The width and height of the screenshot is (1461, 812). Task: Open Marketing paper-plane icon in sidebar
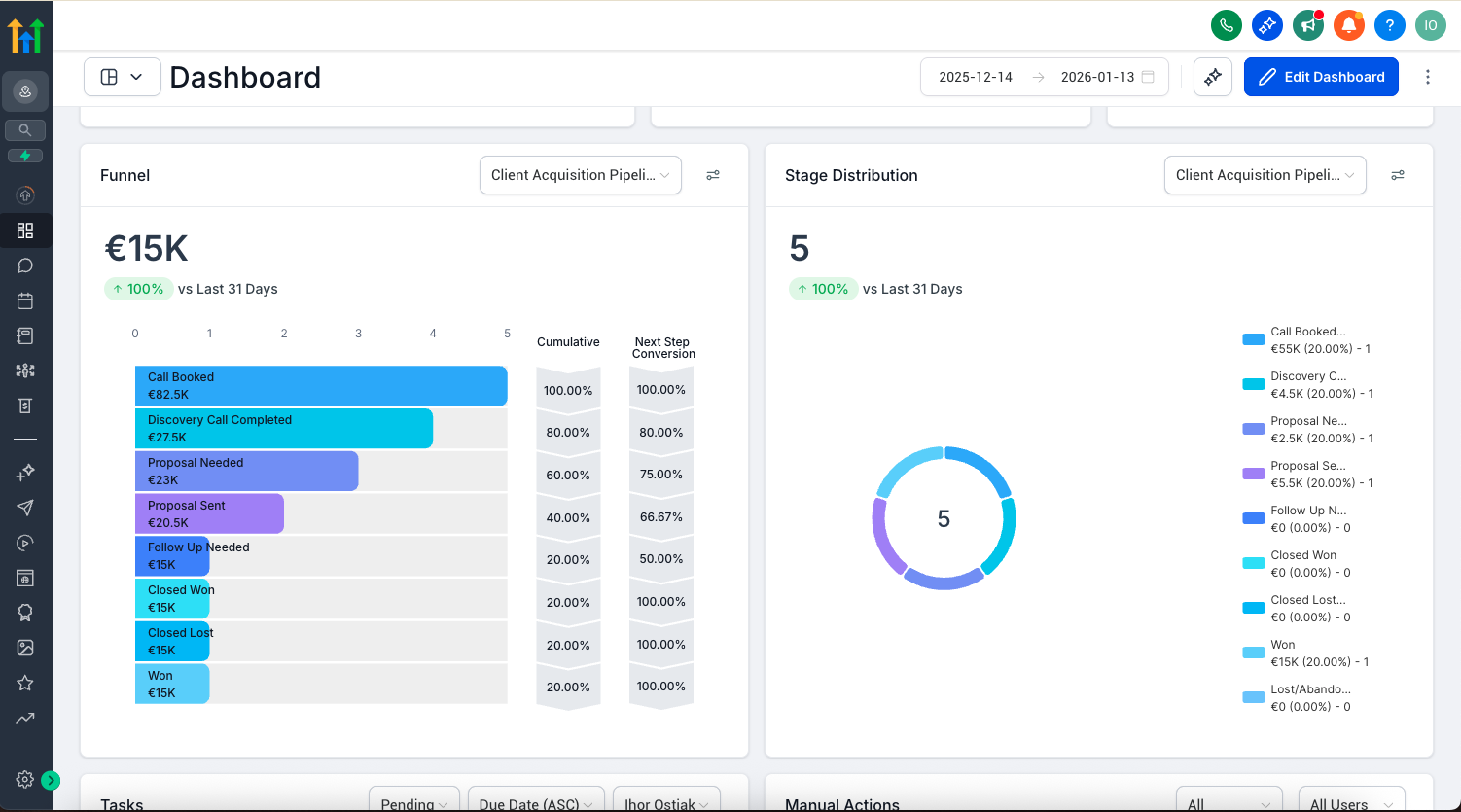pos(25,508)
